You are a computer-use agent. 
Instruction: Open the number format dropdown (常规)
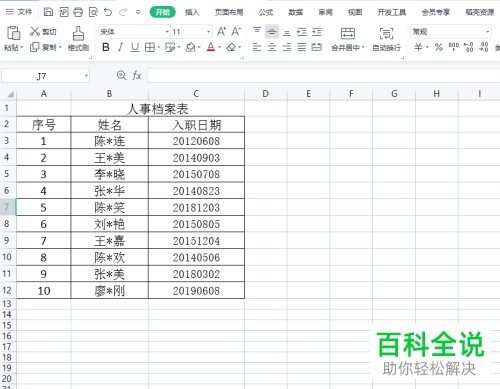(x=488, y=32)
